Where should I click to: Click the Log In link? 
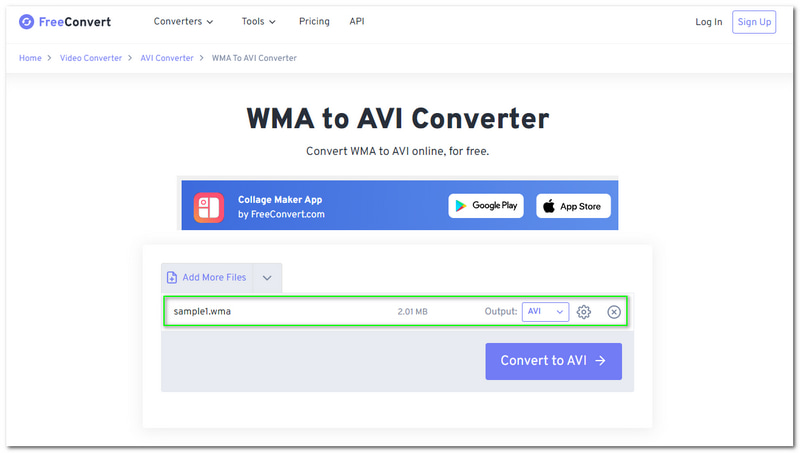coord(708,21)
